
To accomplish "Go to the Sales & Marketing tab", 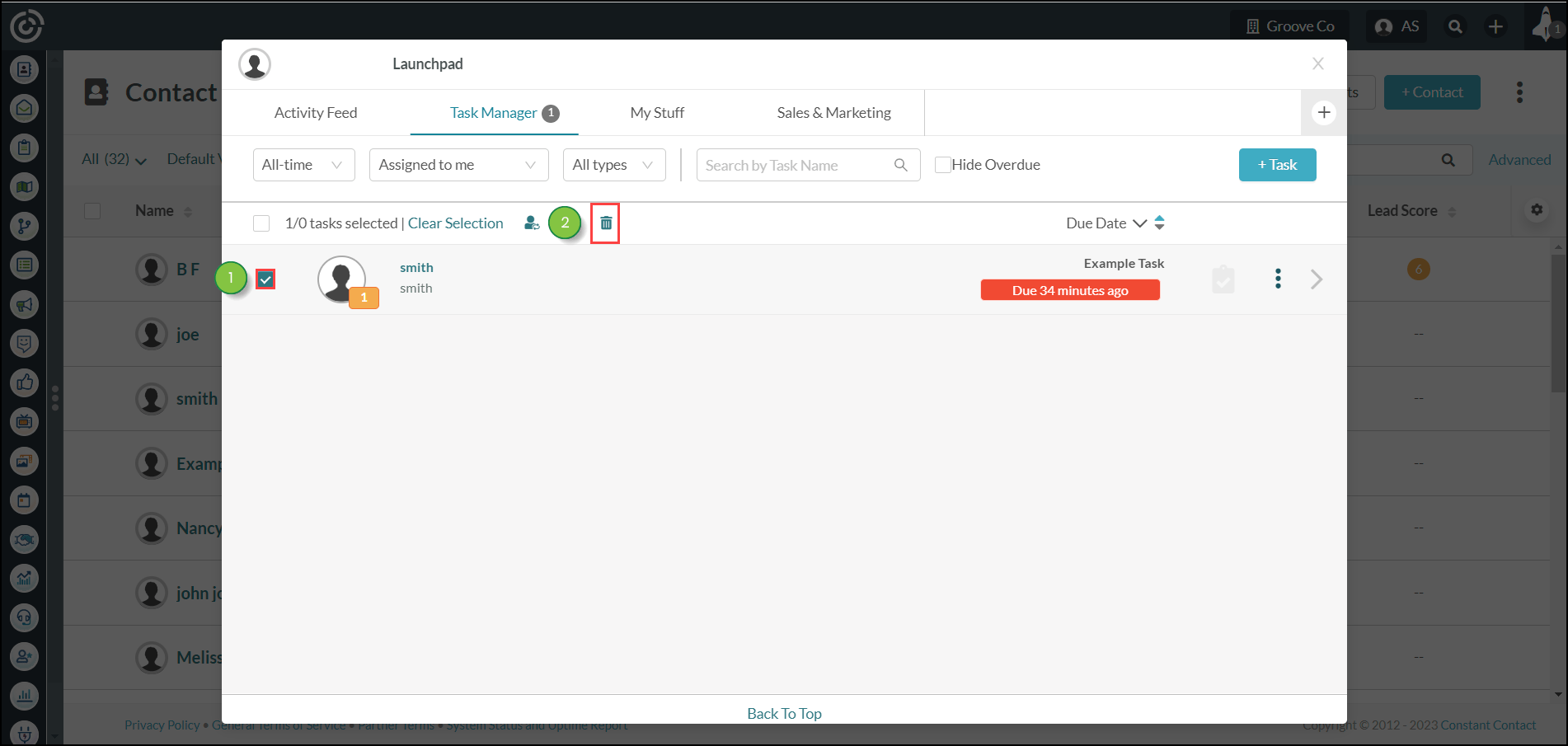I will 834,113.
